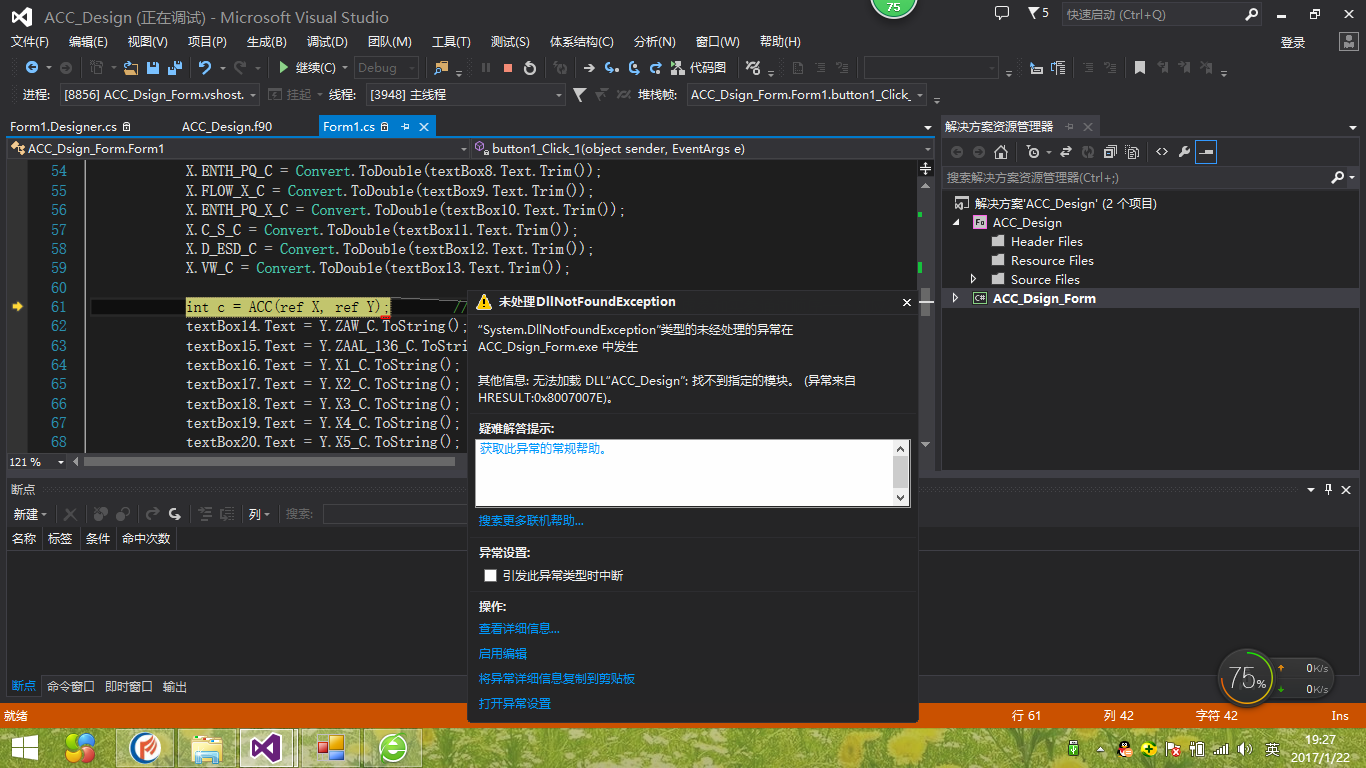
Task: Open the File (文件) menu
Action: tap(30, 41)
